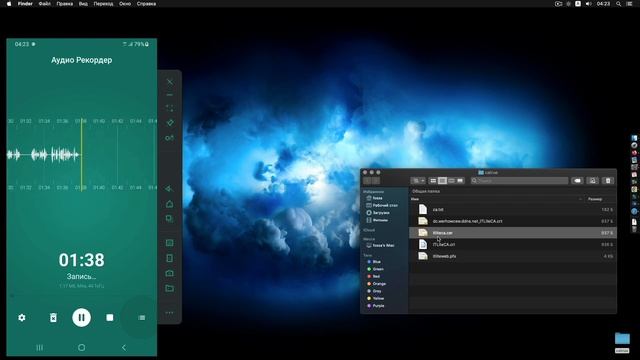Click the diamond icon in mirror toolbar
This screenshot has height=360, width=640.
(x=170, y=122)
